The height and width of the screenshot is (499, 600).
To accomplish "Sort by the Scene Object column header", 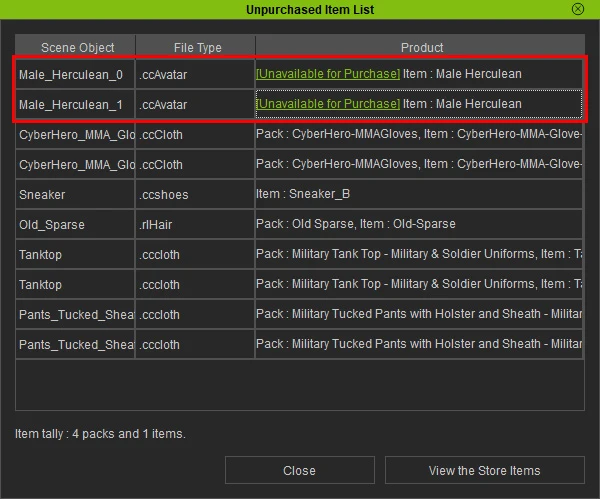I will [77, 47].
